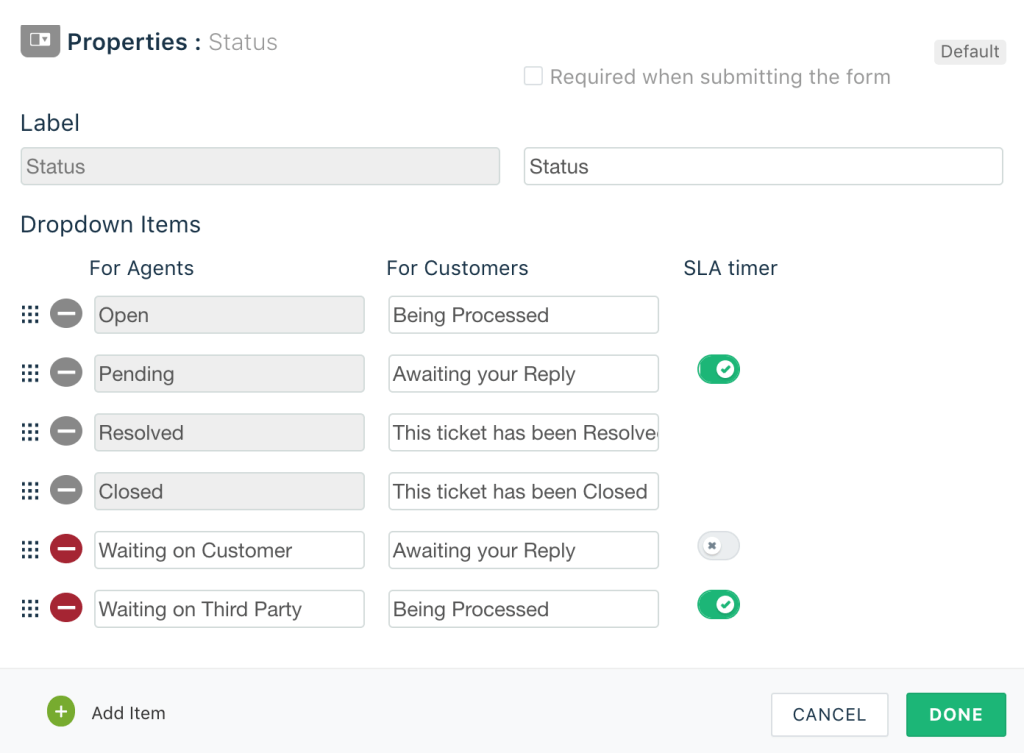Edit the Status label input field

[x=763, y=165]
